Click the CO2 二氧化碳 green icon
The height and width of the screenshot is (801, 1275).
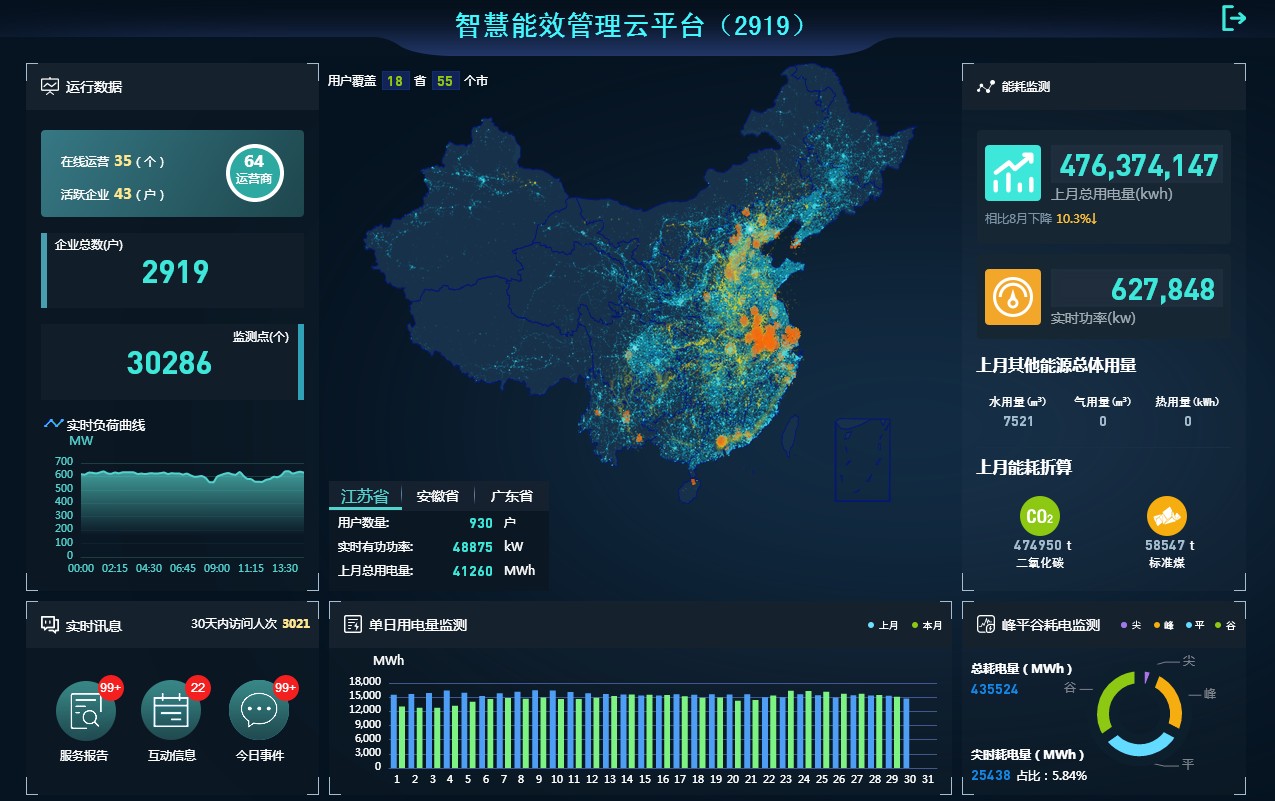click(x=1039, y=517)
